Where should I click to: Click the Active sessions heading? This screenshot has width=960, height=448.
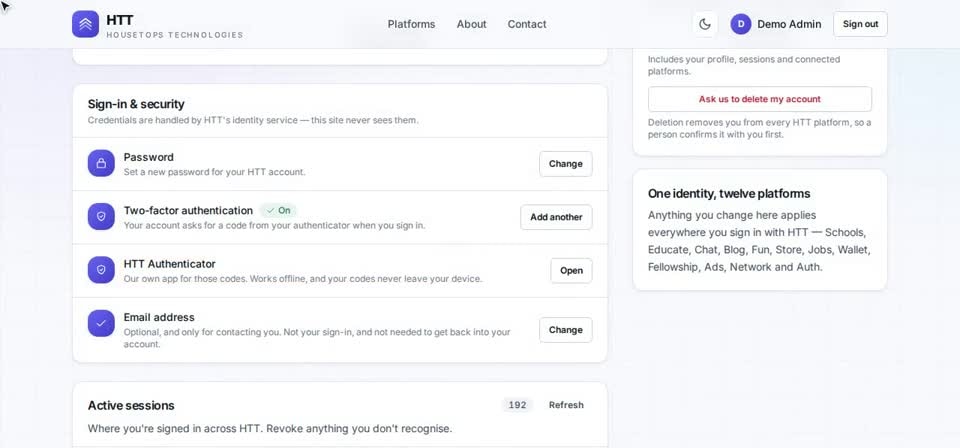click(x=131, y=405)
